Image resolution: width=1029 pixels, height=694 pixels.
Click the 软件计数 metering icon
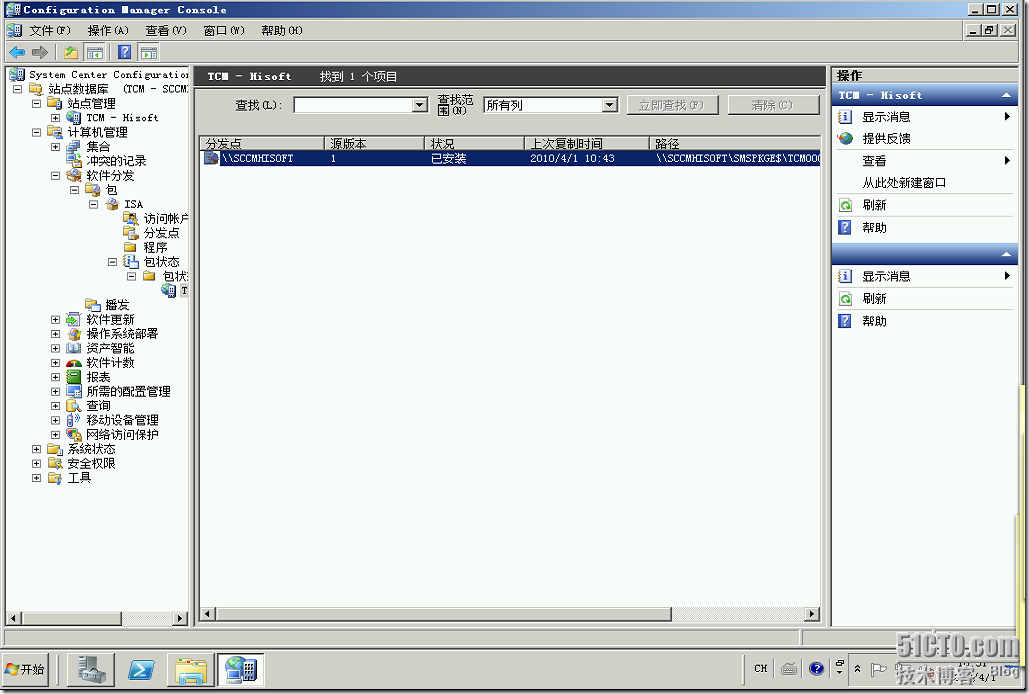[74, 363]
